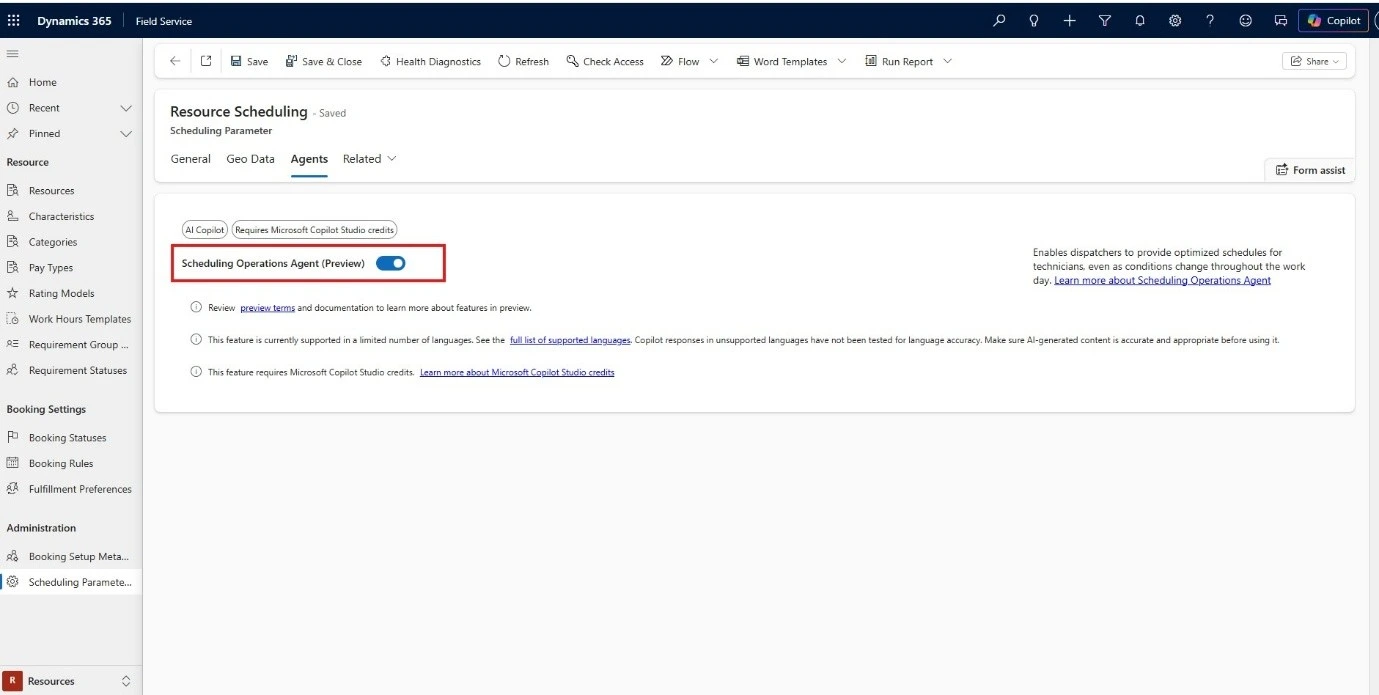Open the feedback smiley icon
1379x695 pixels.
pyautogui.click(x=1245, y=20)
